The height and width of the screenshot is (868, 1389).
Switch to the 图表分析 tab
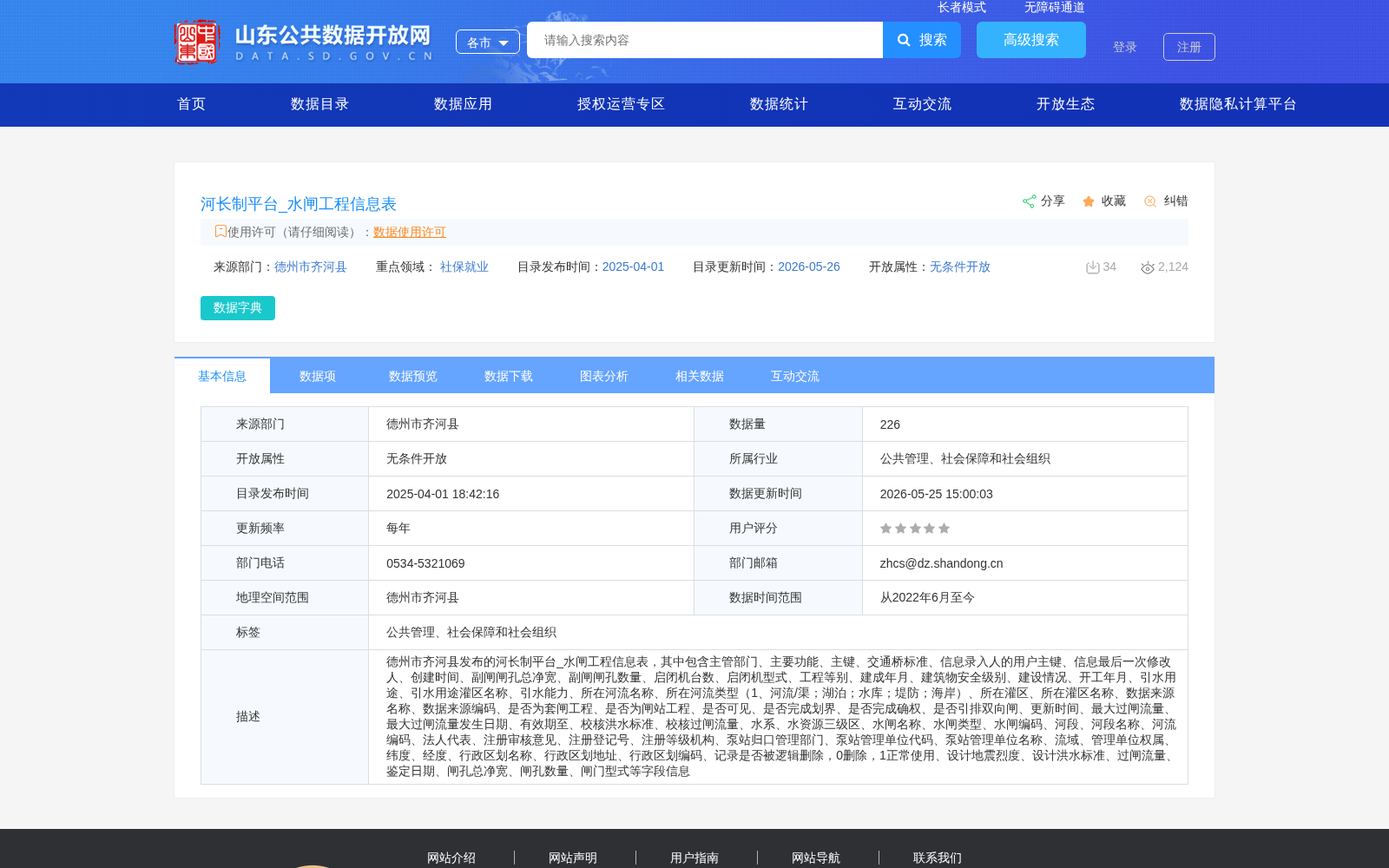point(604,376)
